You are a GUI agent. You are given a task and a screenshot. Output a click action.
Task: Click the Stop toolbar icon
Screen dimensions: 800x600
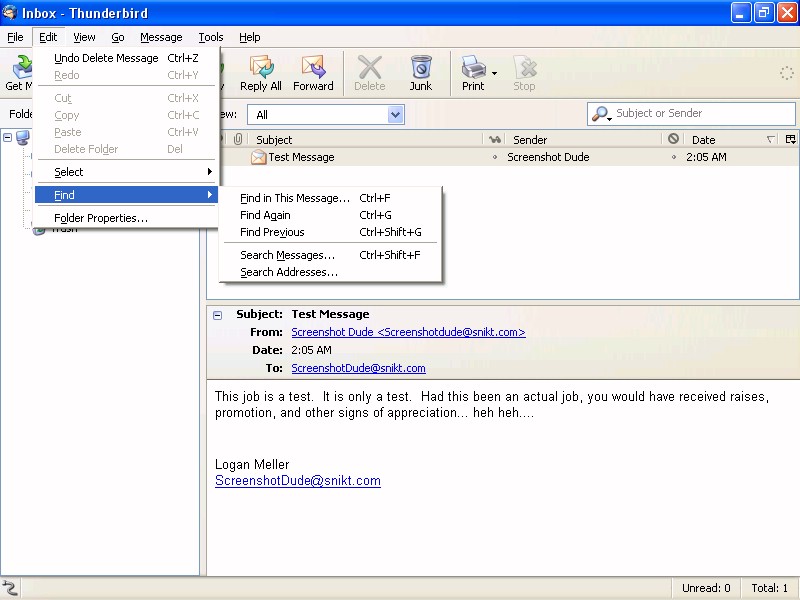coord(524,73)
